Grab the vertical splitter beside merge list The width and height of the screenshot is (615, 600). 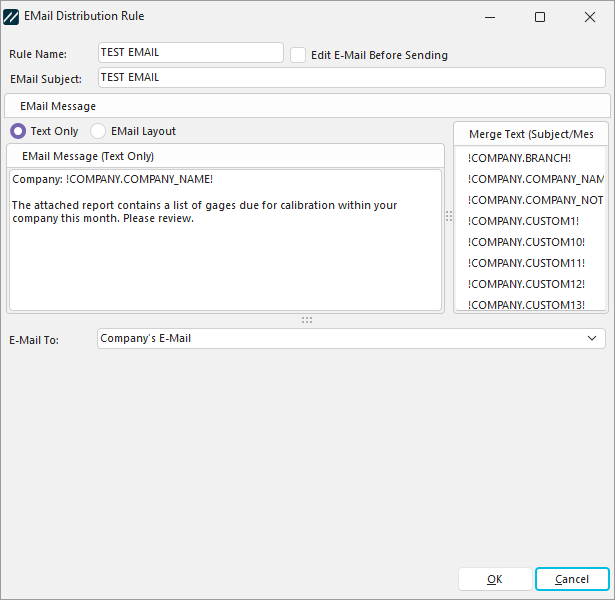tap(449, 216)
